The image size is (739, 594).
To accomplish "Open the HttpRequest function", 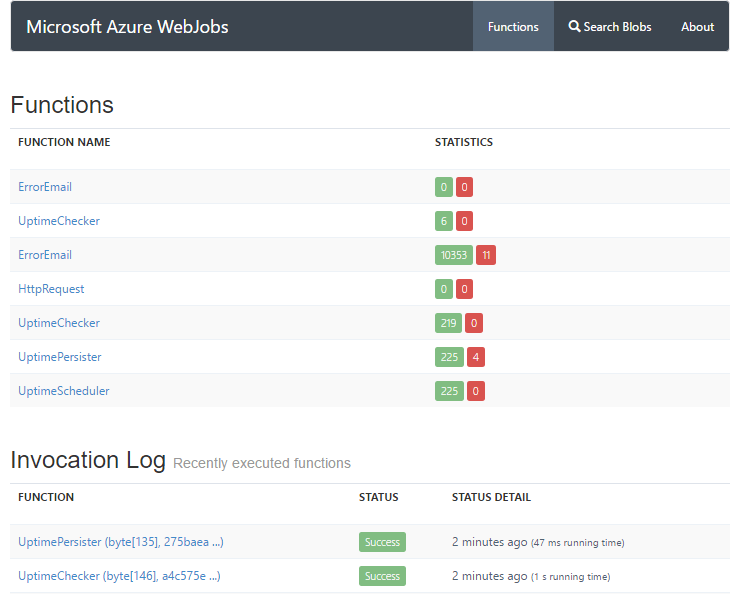I will pos(51,289).
